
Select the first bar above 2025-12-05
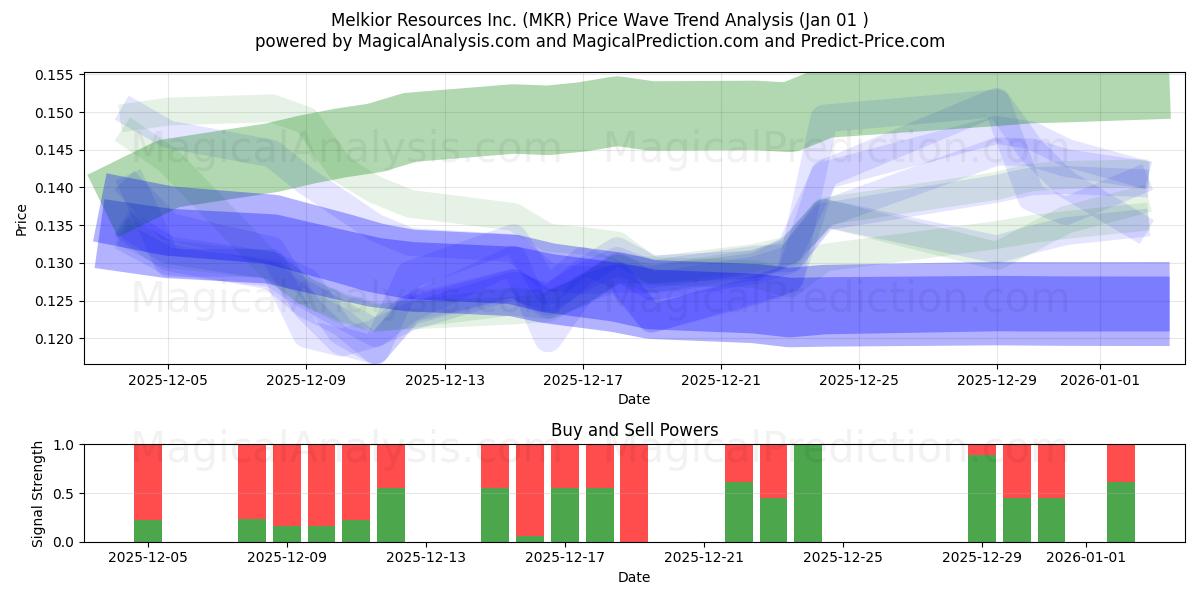tap(148, 493)
